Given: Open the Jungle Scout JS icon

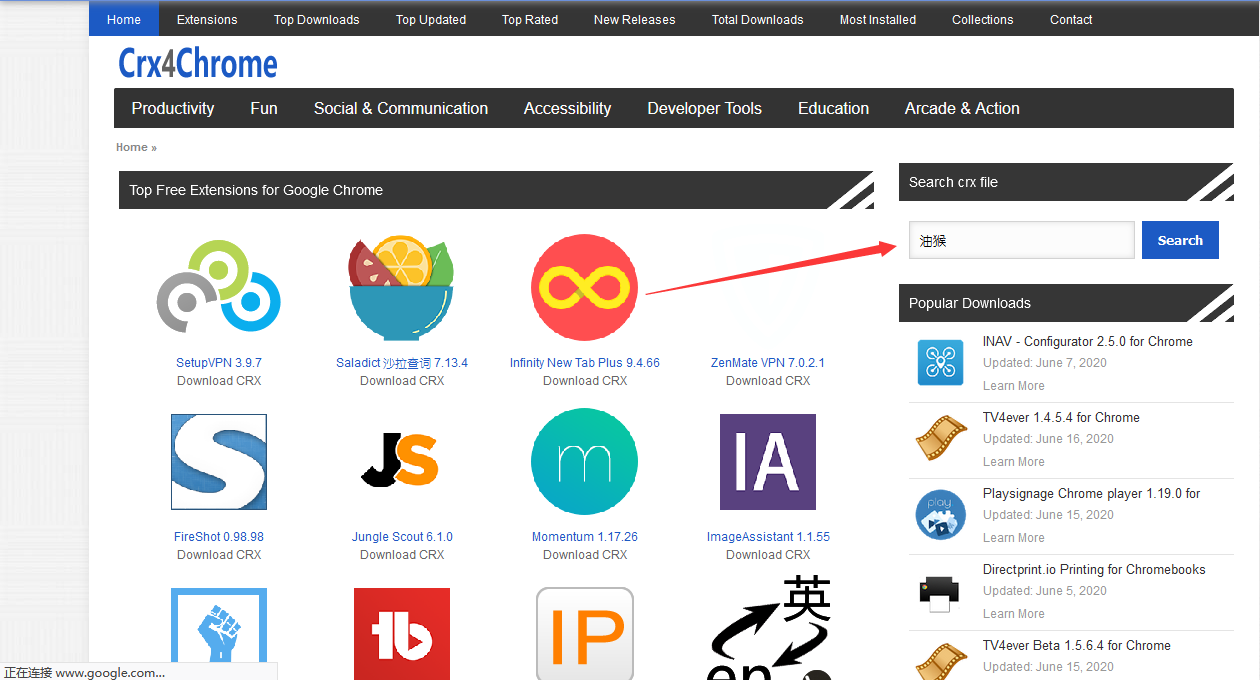Looking at the screenshot, I should 401,462.
